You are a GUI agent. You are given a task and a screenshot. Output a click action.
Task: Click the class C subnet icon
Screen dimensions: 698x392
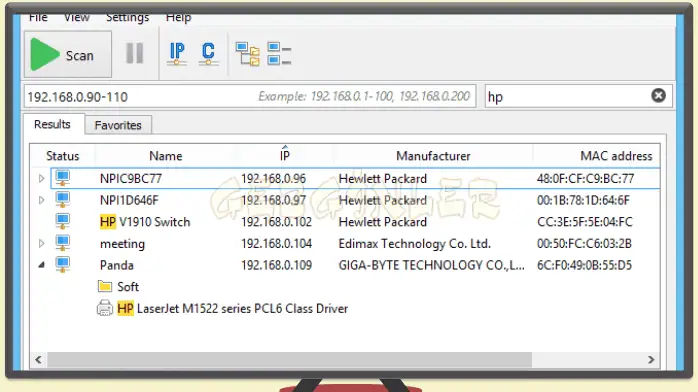click(x=208, y=54)
